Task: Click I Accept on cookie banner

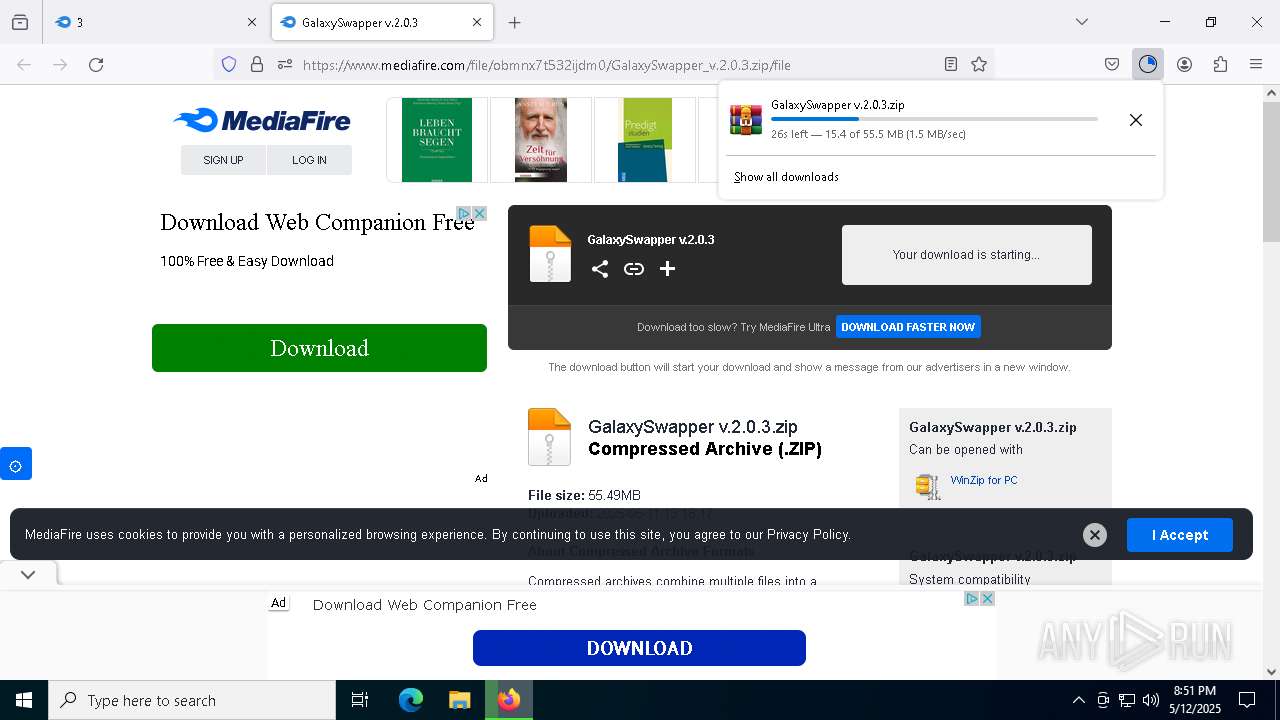Action: (1180, 535)
